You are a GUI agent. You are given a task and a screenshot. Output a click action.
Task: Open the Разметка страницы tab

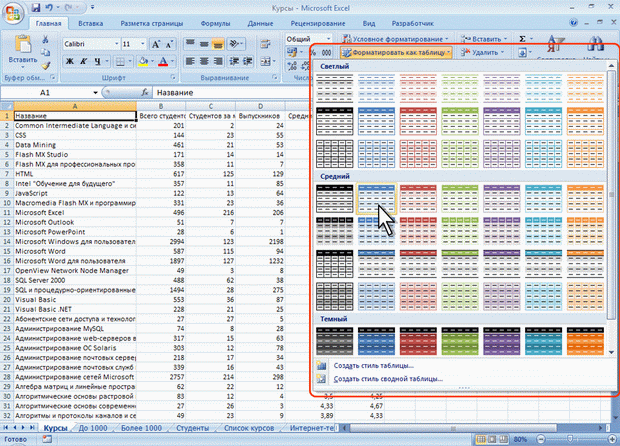(x=152, y=23)
